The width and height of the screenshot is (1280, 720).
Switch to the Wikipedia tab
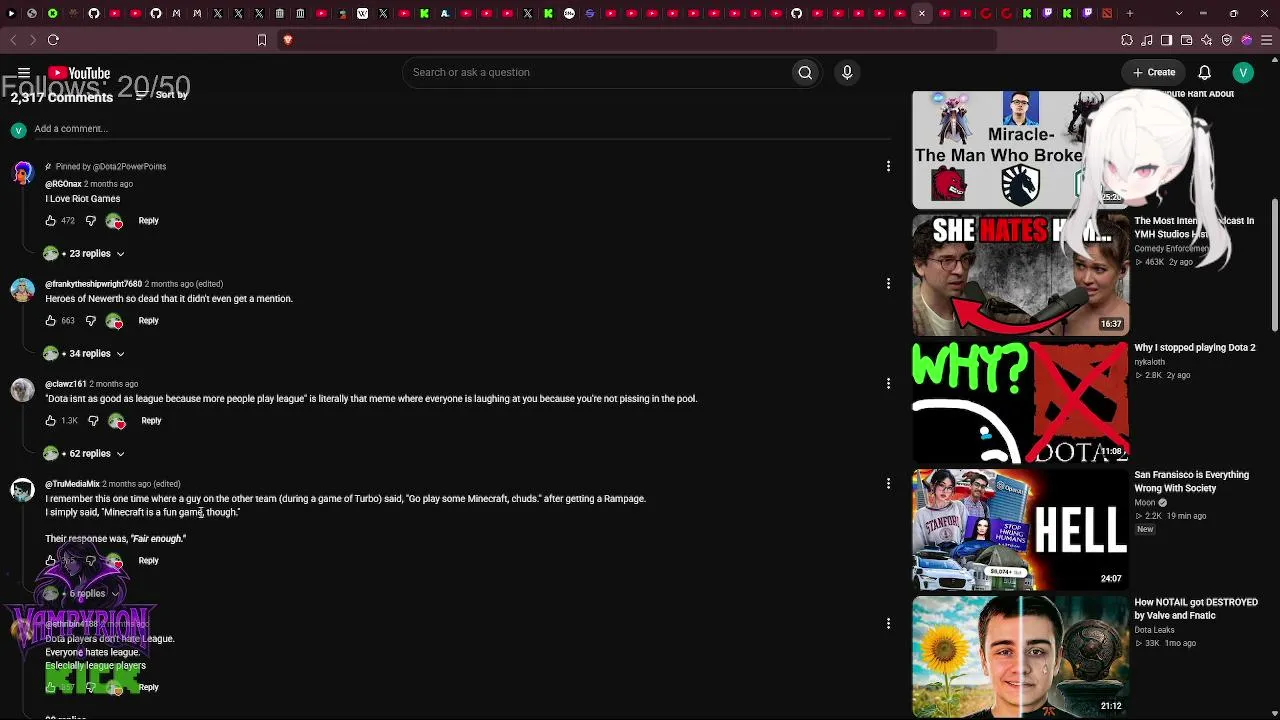pyautogui.click(x=363, y=13)
